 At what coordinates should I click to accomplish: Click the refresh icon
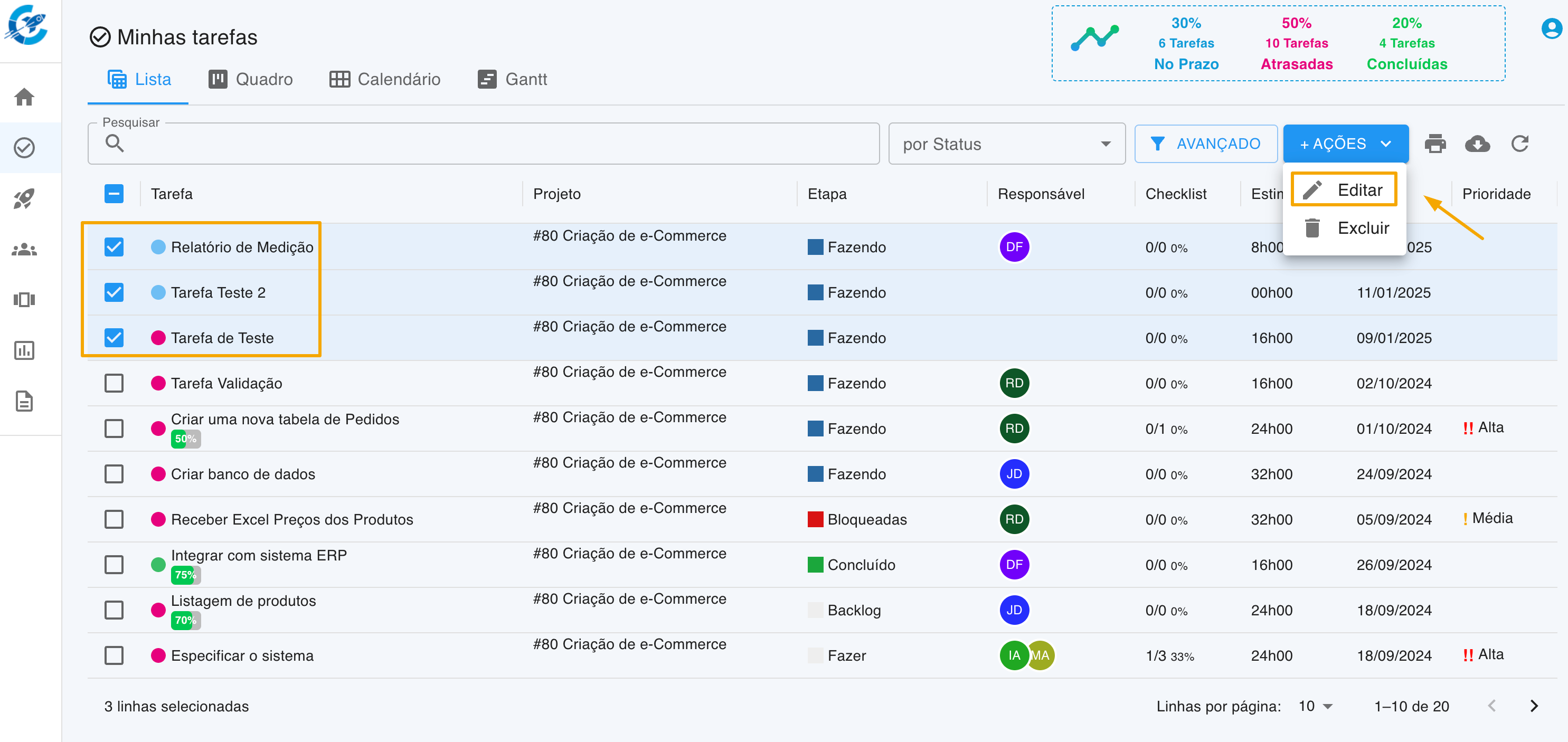coord(1519,144)
